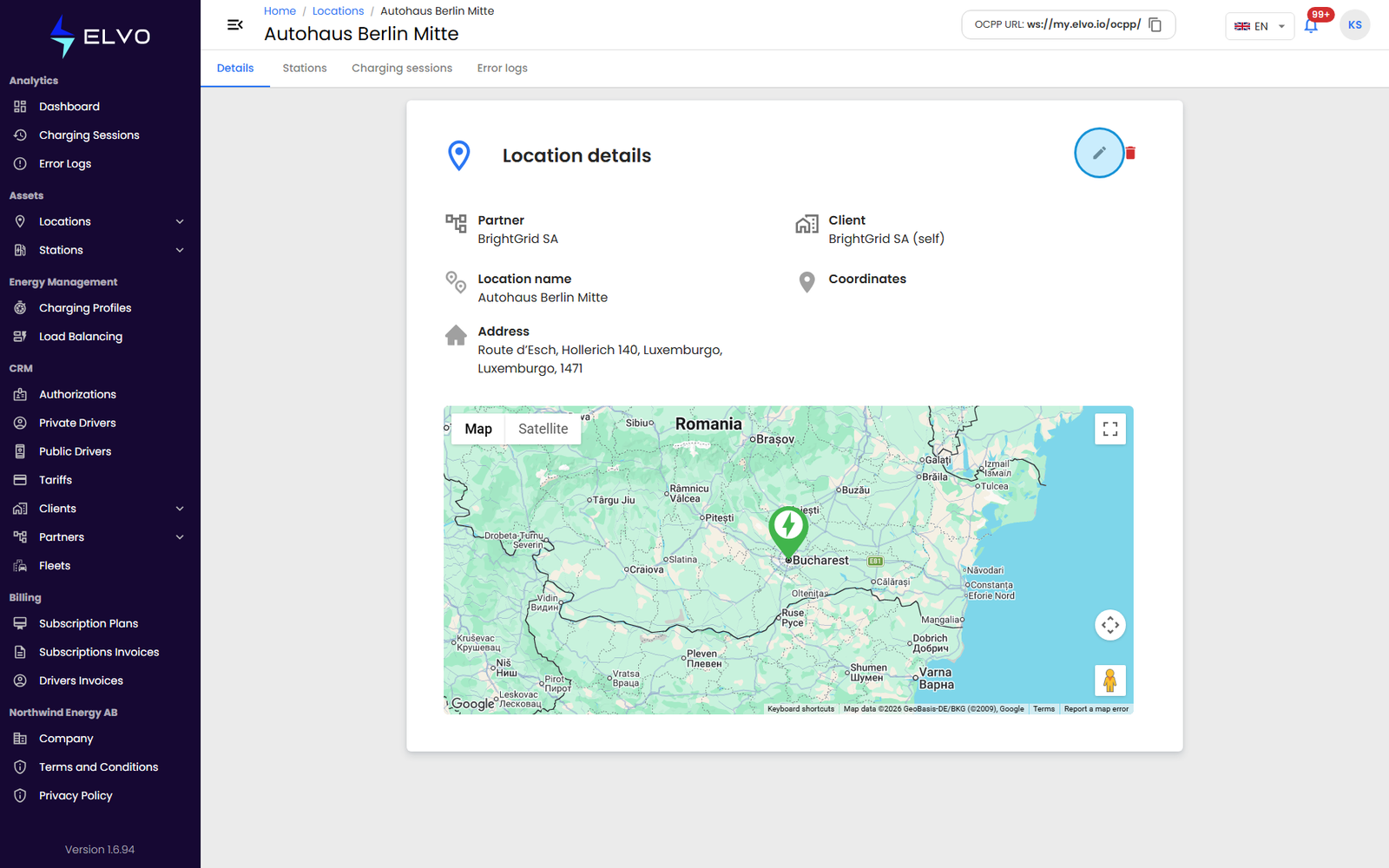The image size is (1389, 868).
Task: Click Report a map error
Action: click(x=1096, y=709)
